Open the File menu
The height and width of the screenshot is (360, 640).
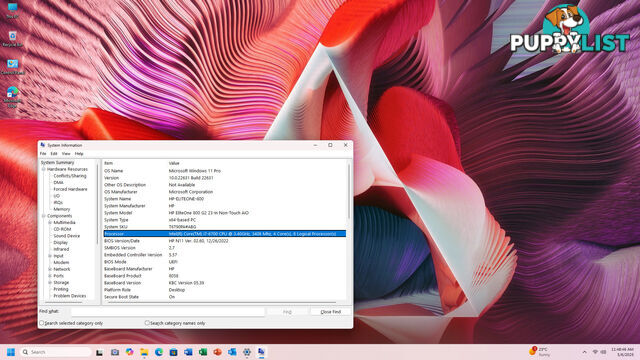click(x=43, y=154)
